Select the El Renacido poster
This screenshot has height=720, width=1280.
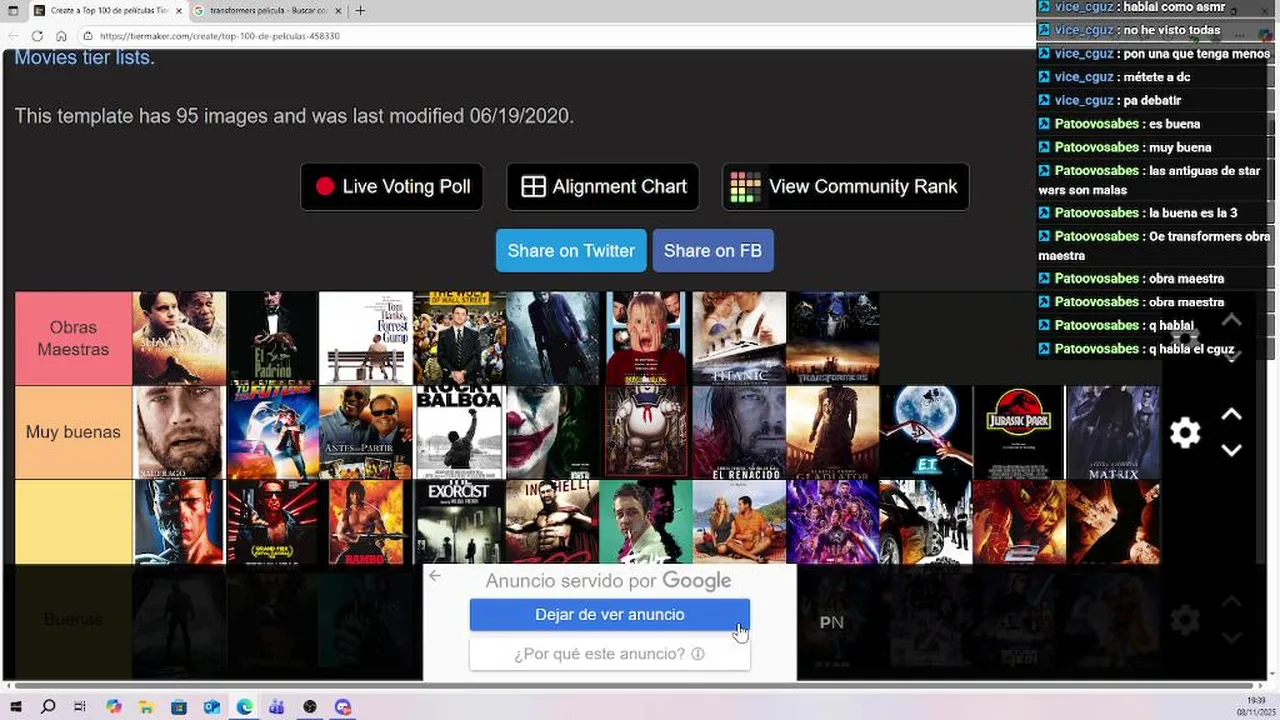739,432
